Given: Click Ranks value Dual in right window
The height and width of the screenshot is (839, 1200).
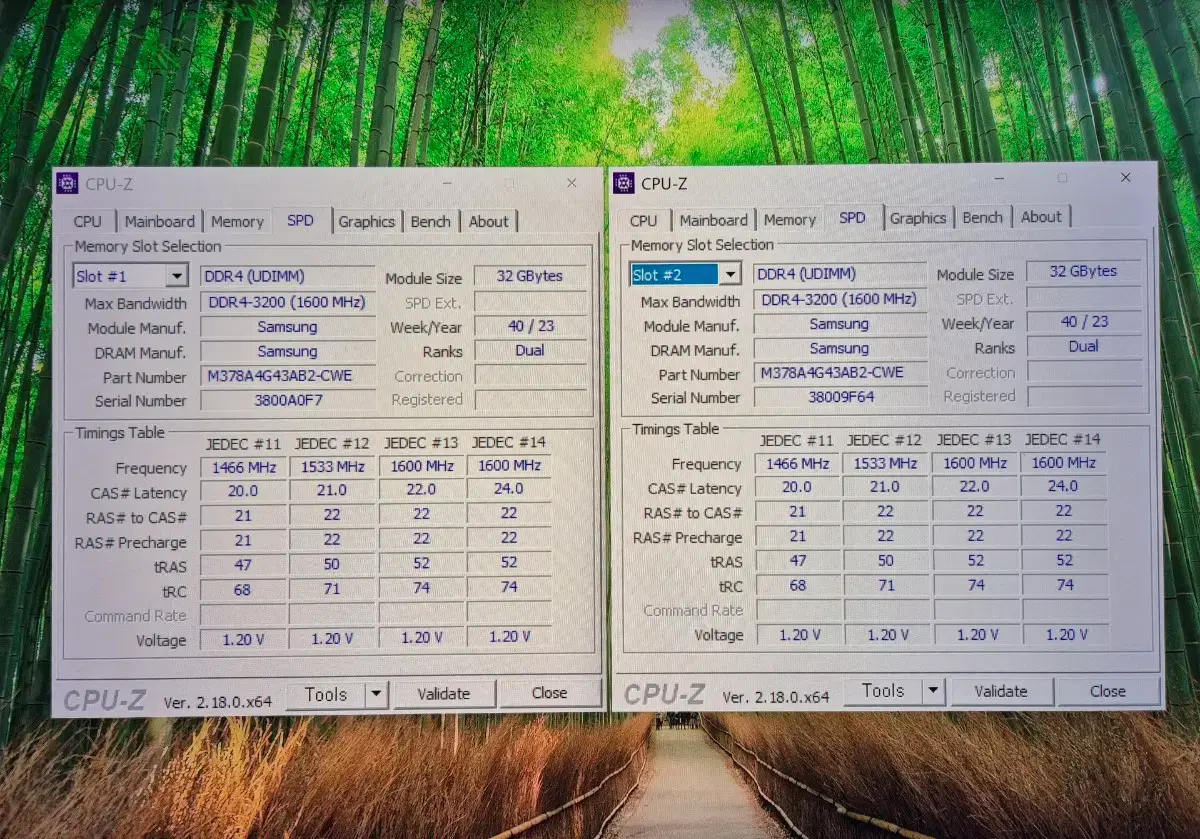Looking at the screenshot, I should tap(1084, 347).
